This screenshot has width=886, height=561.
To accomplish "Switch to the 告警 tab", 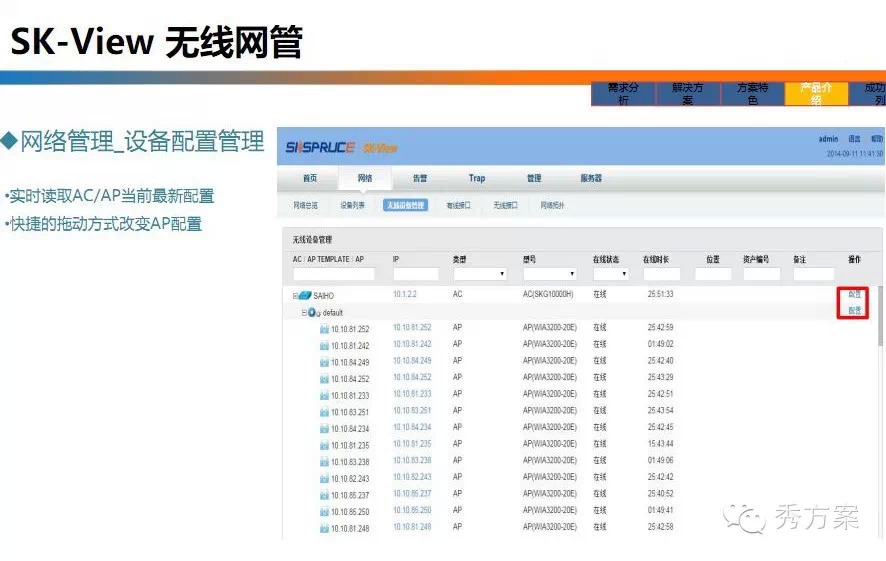I will tap(420, 179).
